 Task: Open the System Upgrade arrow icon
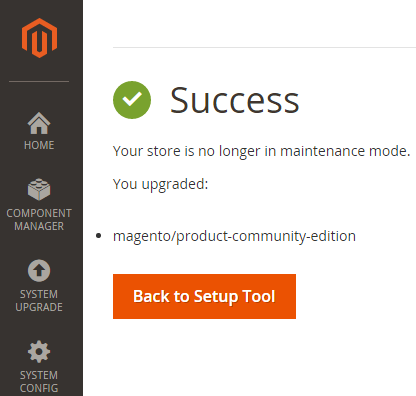(39, 270)
